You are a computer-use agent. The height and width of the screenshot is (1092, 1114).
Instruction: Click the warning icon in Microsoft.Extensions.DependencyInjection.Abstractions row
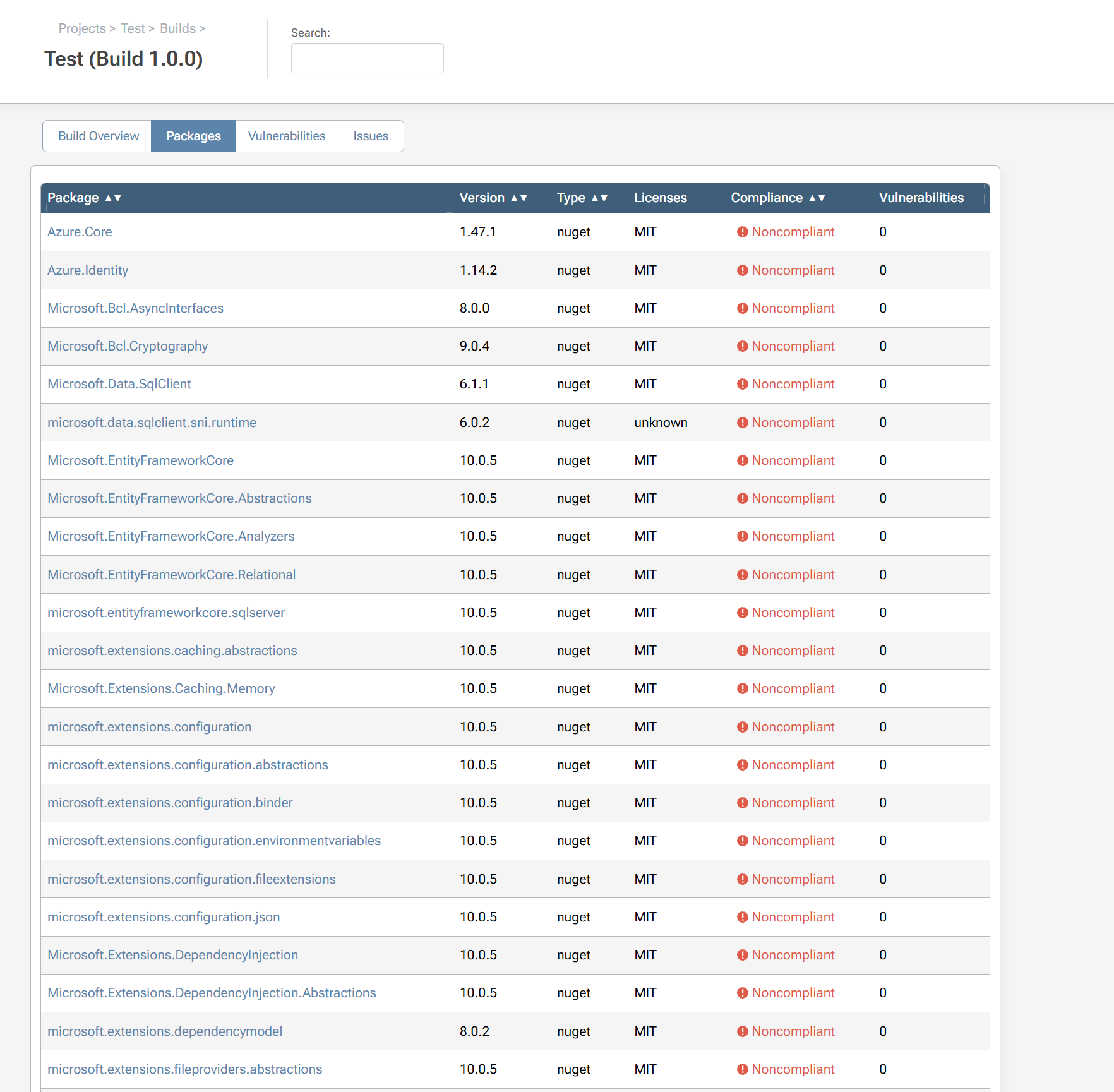pyautogui.click(x=743, y=993)
